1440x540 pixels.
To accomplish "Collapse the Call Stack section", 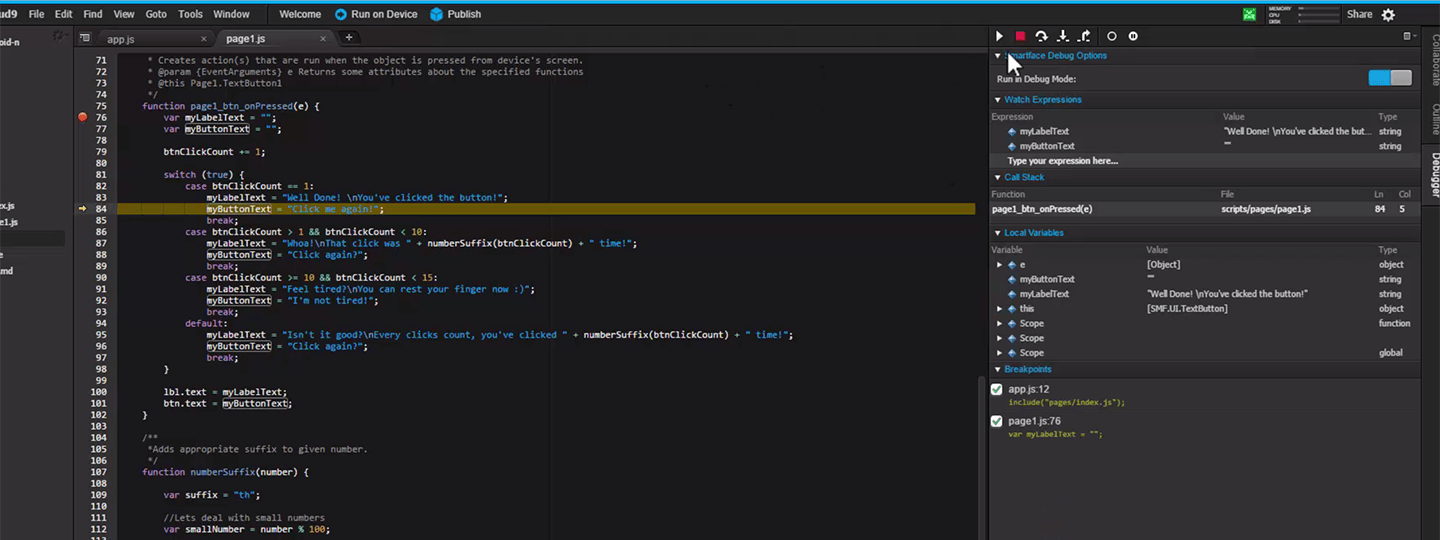I will point(997,177).
